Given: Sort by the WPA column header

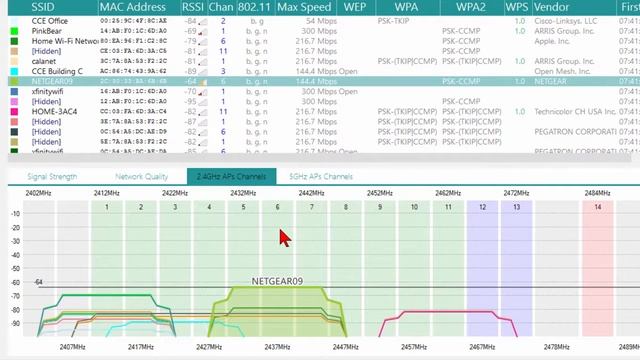Looking at the screenshot, I should (x=406, y=7).
